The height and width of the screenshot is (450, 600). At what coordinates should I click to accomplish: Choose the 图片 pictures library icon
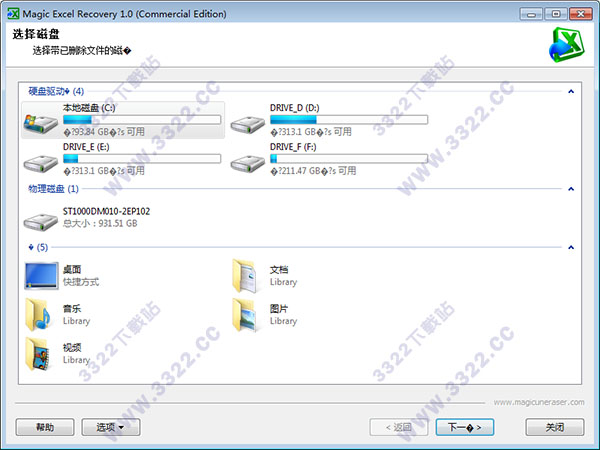(x=245, y=315)
